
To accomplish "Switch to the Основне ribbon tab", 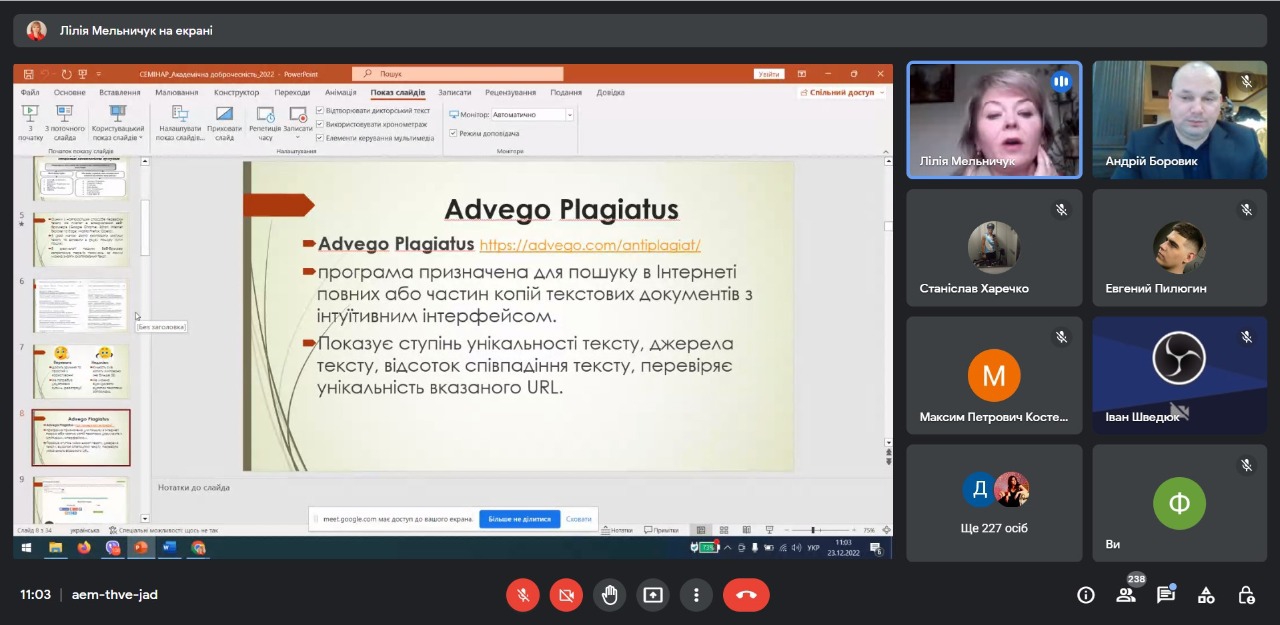I will [x=70, y=93].
